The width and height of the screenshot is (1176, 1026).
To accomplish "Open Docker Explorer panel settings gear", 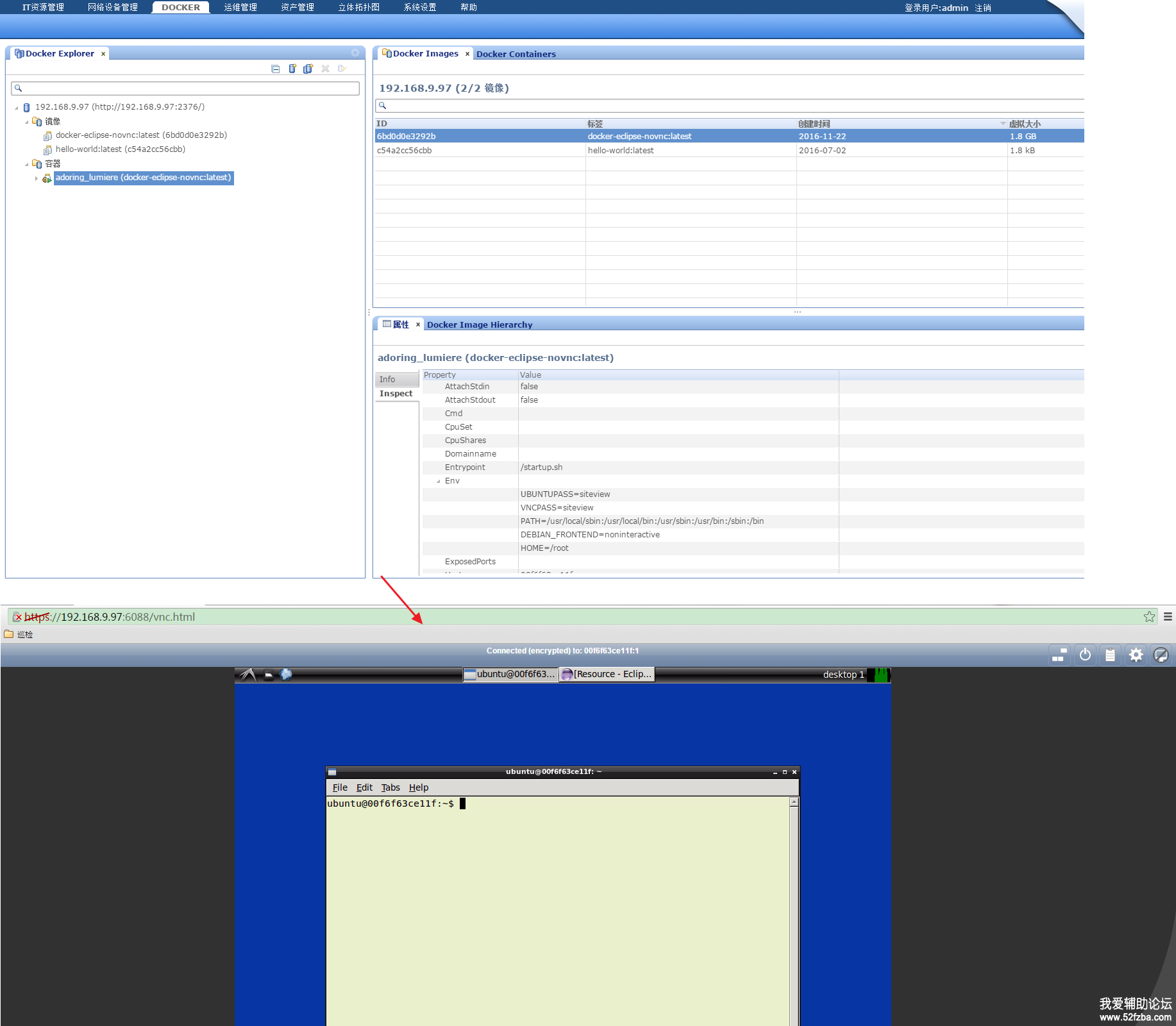I will 355,53.
